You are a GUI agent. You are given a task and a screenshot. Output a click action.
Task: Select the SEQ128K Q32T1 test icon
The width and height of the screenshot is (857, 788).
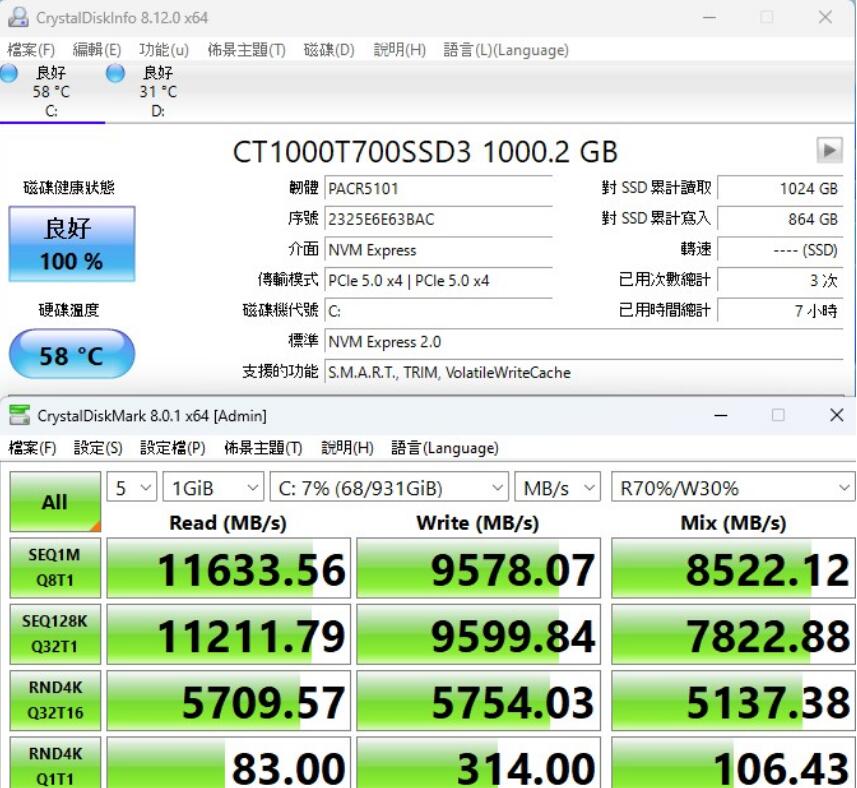(x=54, y=634)
